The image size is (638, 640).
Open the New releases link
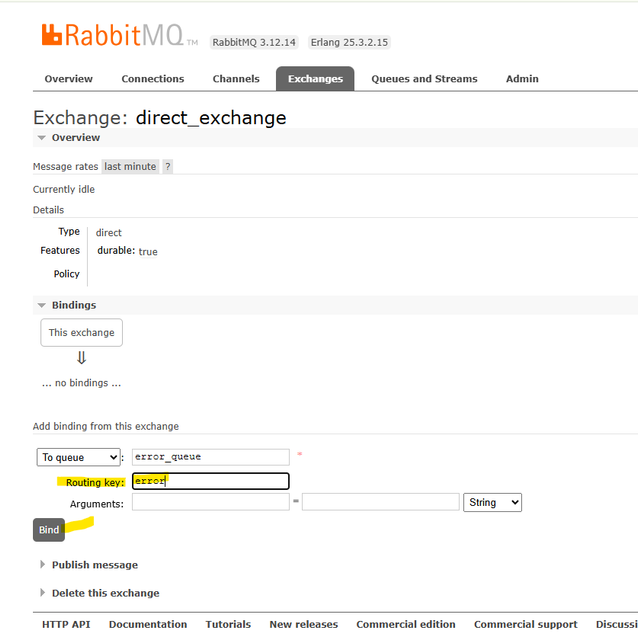coord(304,624)
